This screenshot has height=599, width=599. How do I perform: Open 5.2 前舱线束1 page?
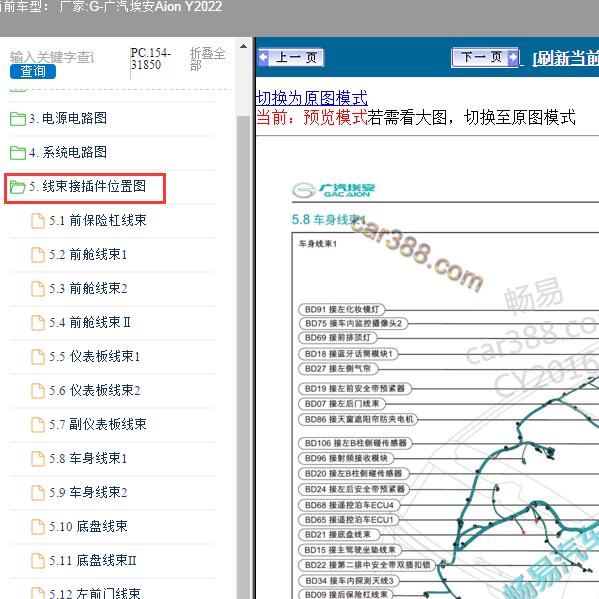click(88, 254)
